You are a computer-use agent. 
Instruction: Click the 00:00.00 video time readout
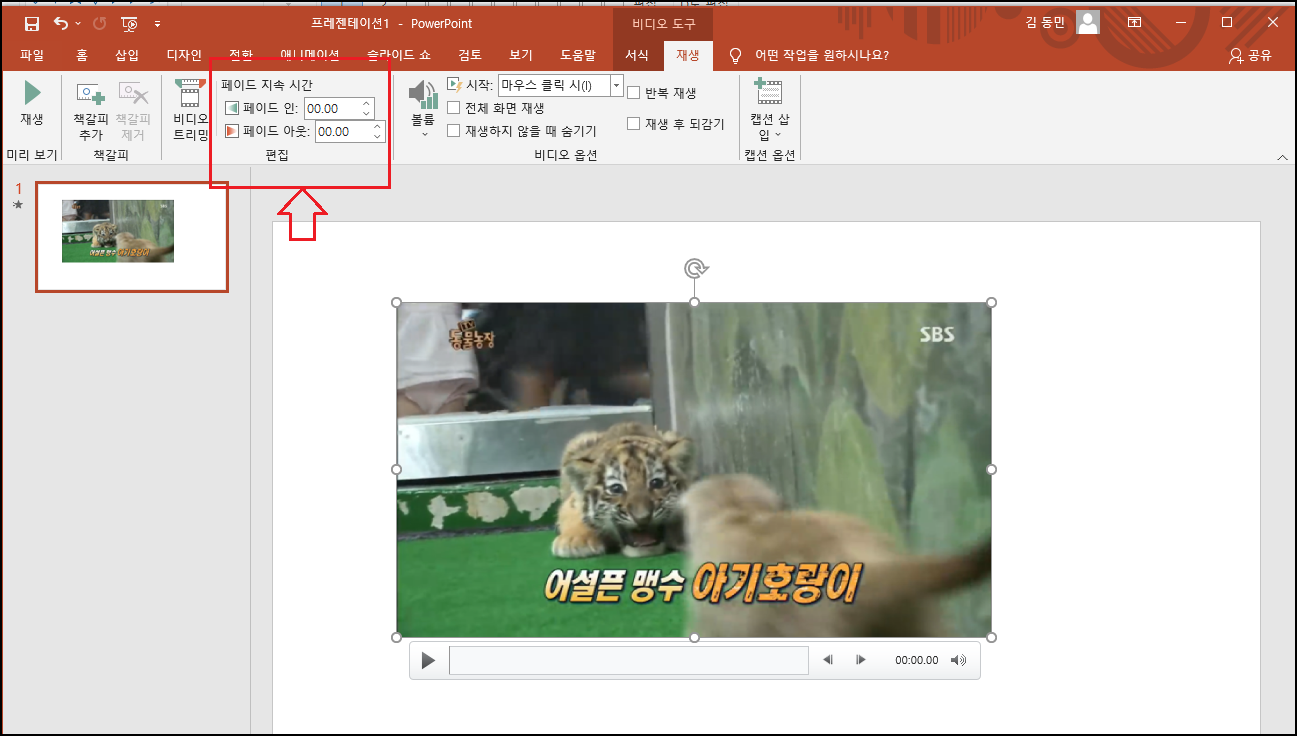click(917, 660)
